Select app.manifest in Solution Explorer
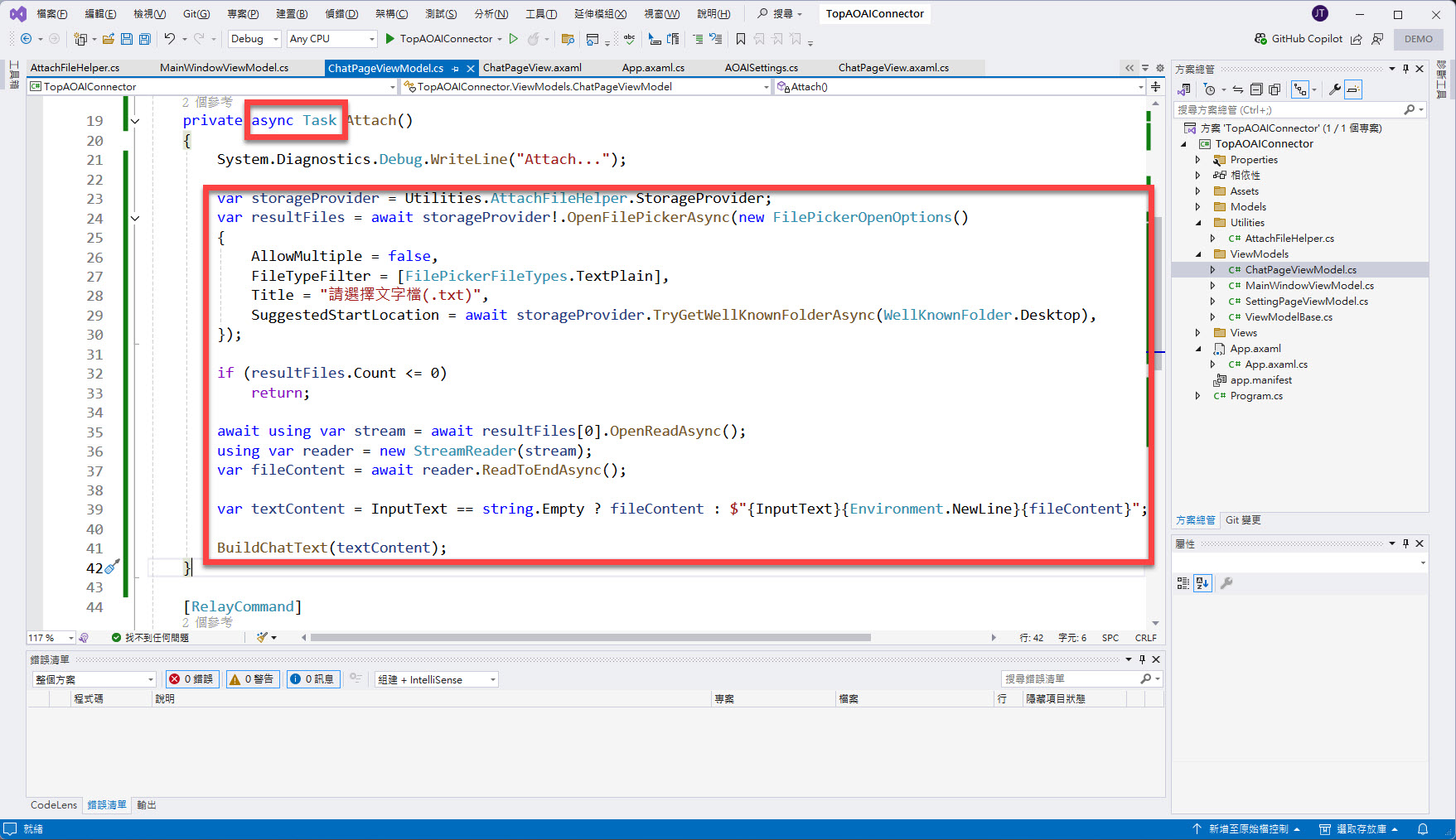Image resolution: width=1456 pixels, height=840 pixels. coord(1260,380)
